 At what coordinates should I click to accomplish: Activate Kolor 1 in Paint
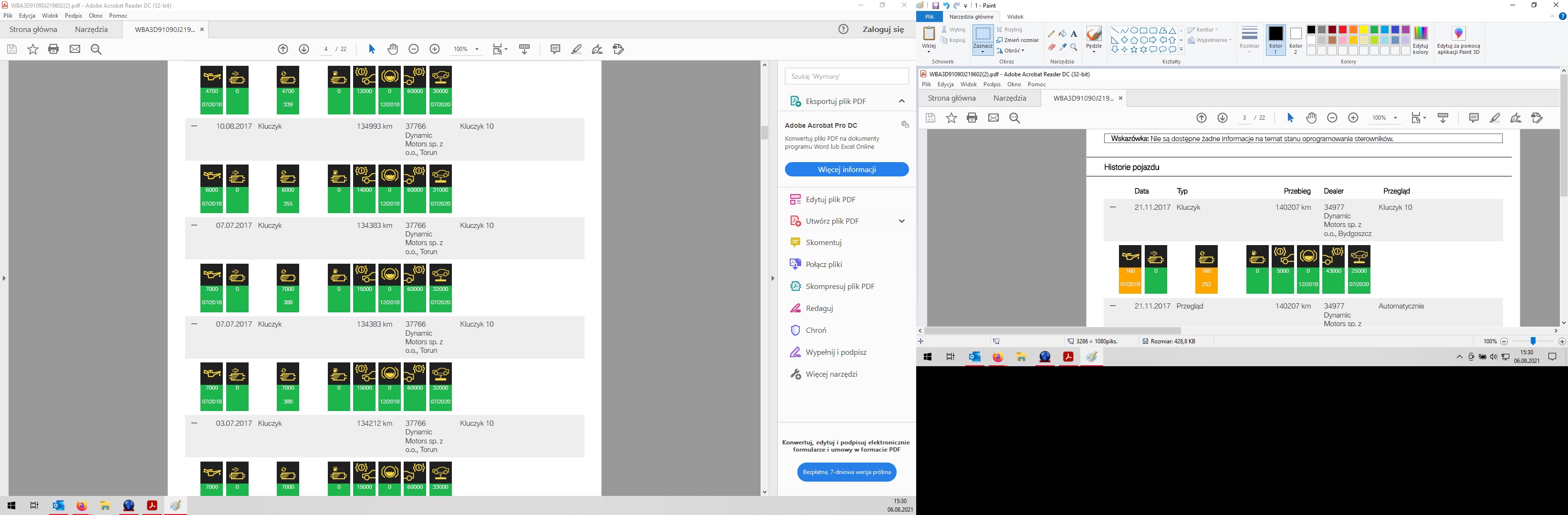1276,40
